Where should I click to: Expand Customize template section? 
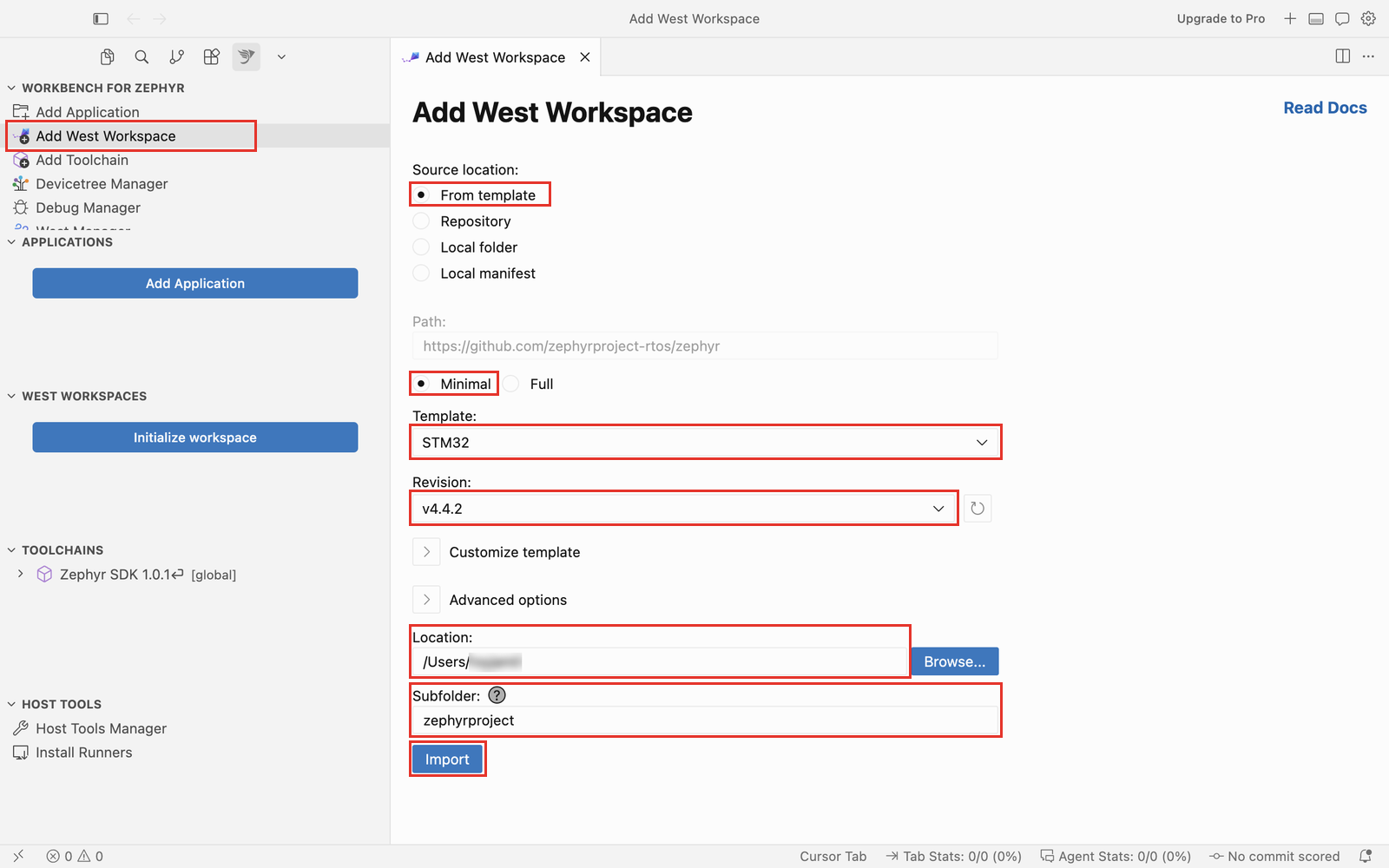pos(426,552)
